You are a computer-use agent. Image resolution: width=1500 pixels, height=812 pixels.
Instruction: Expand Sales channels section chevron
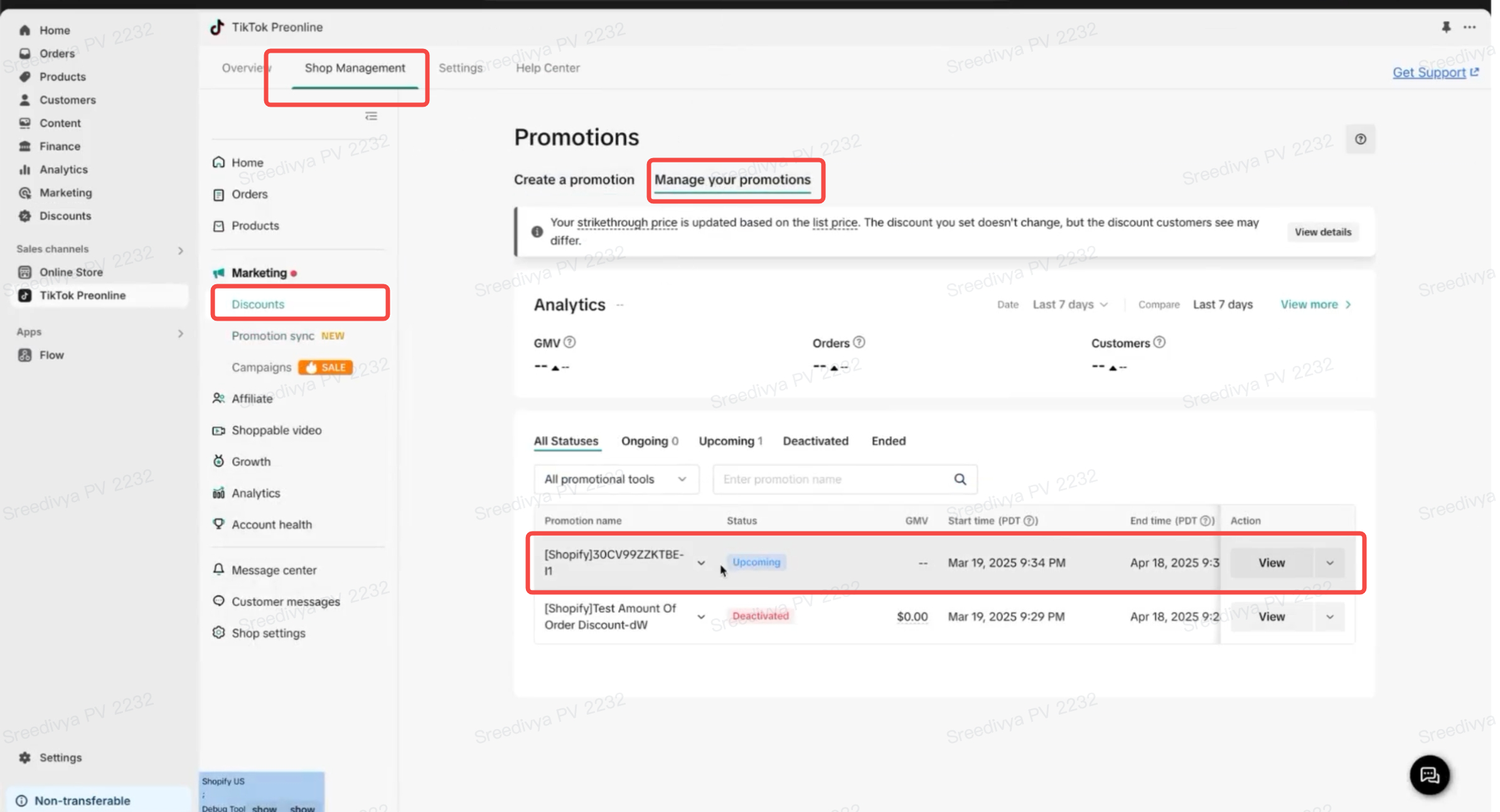[180, 250]
